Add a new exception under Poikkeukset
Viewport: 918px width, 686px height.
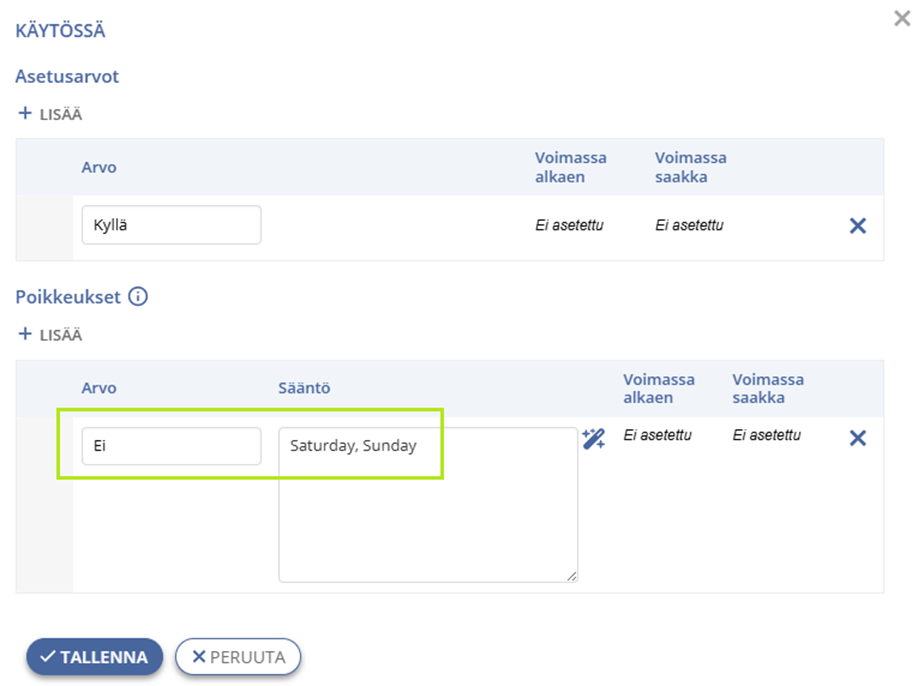tap(50, 334)
